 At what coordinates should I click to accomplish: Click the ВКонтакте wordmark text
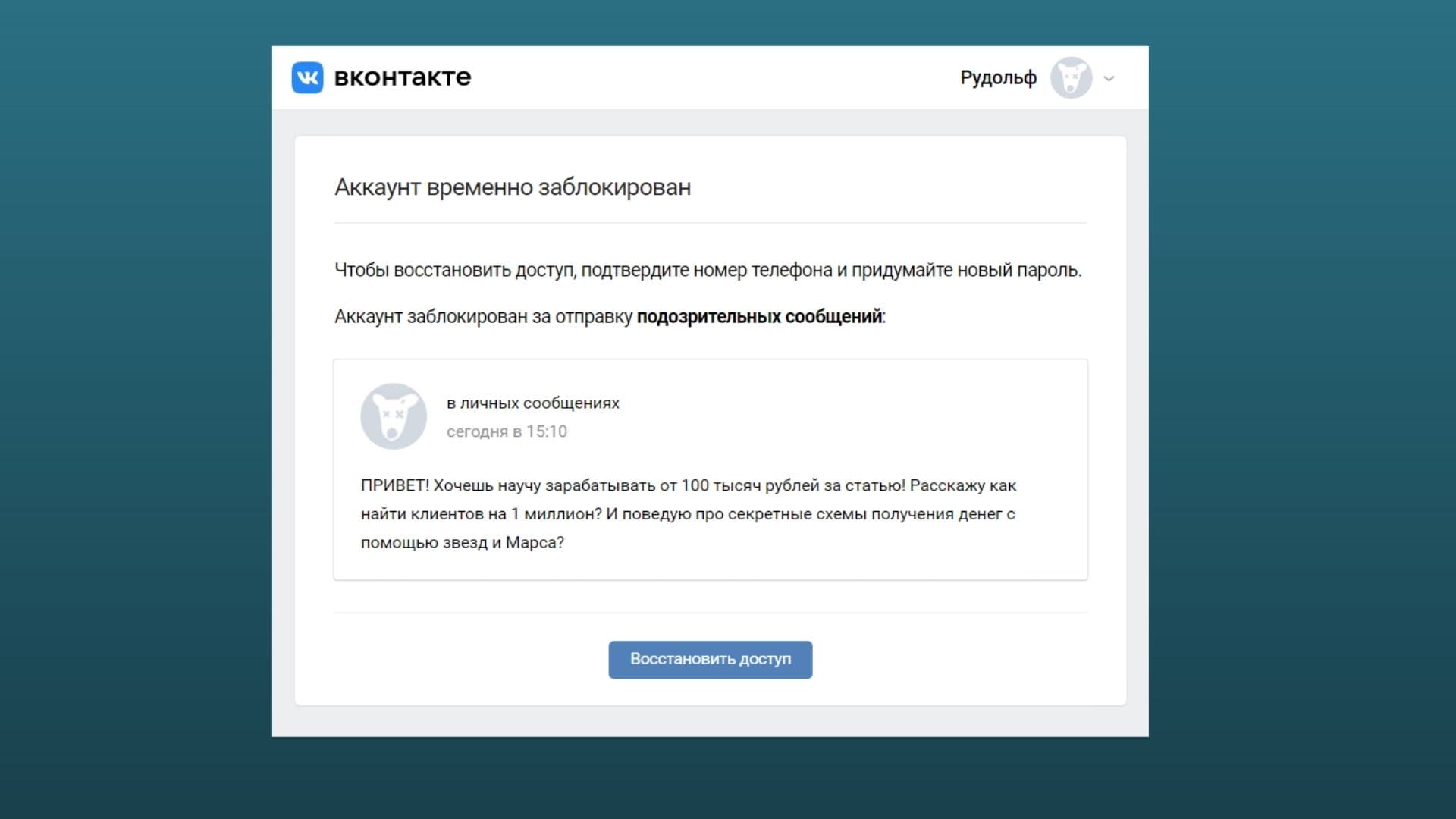[402, 77]
